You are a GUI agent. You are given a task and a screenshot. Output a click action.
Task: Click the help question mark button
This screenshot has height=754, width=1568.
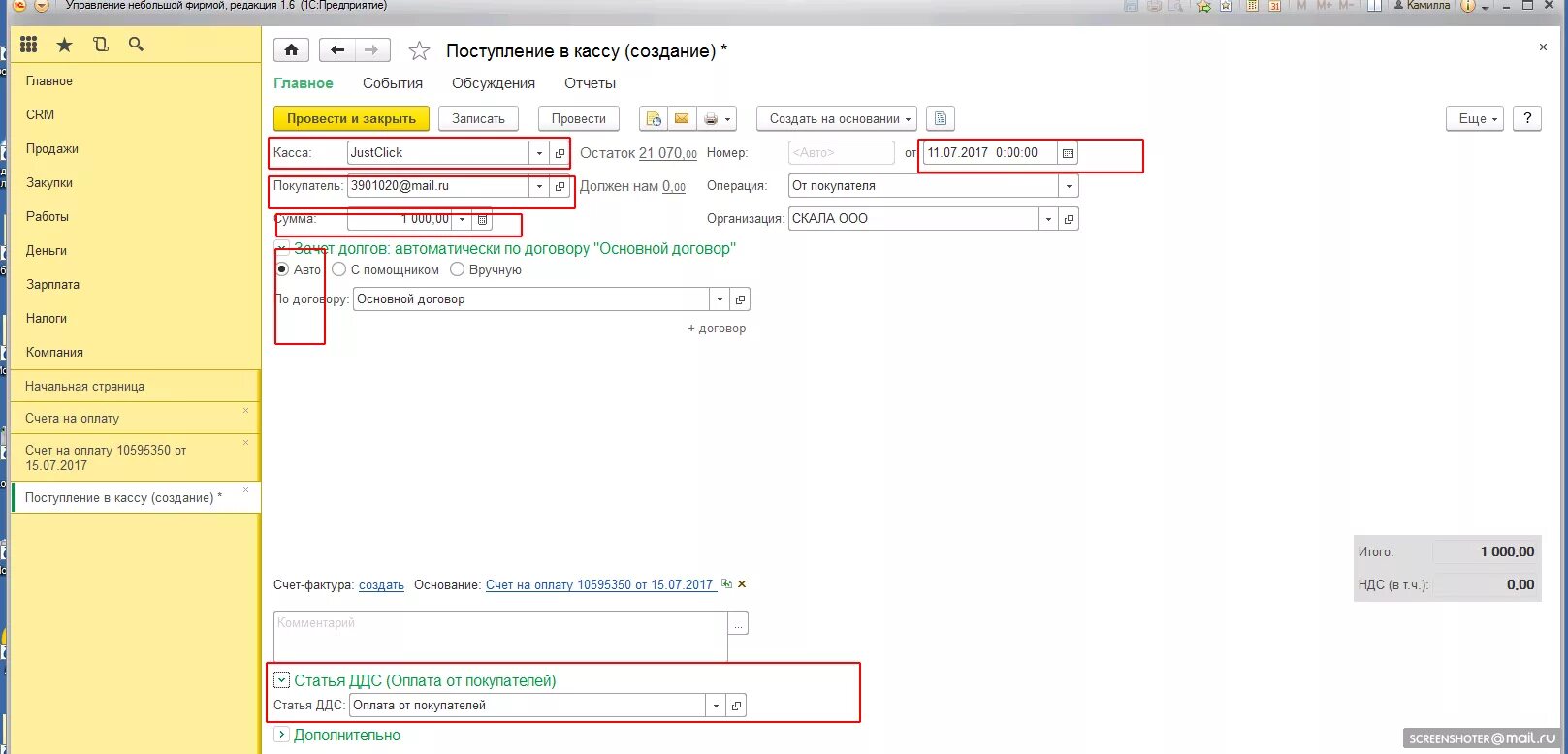click(1527, 118)
